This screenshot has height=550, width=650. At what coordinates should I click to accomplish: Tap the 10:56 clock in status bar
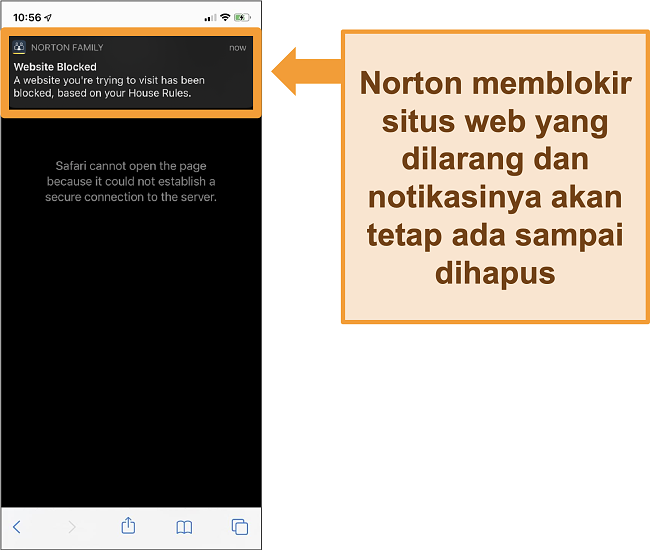click(27, 17)
